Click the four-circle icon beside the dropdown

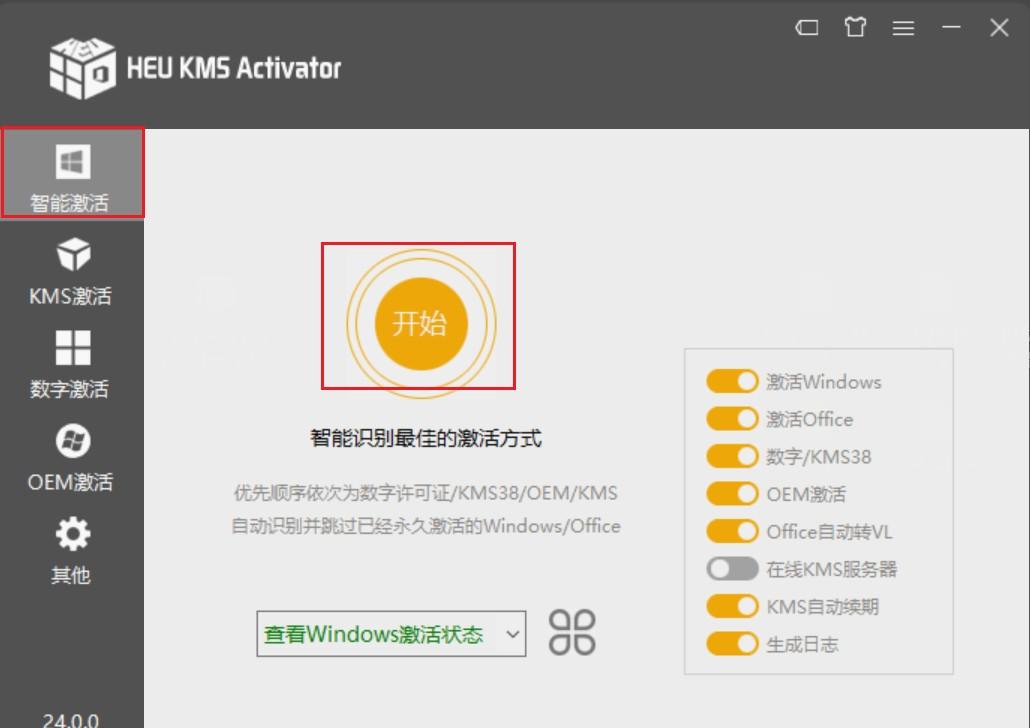pyautogui.click(x=572, y=633)
